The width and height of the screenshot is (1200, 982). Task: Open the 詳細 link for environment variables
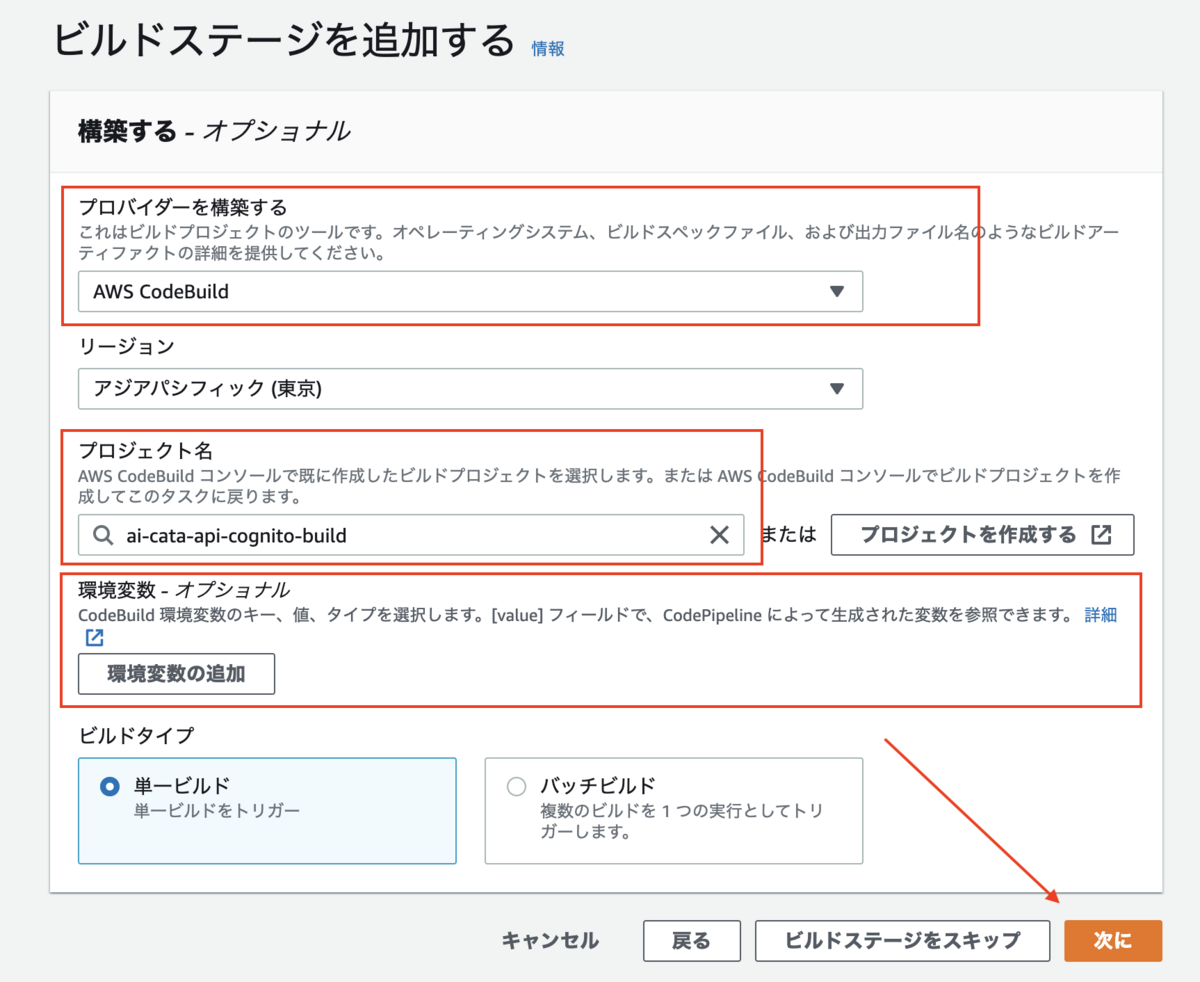1101,615
